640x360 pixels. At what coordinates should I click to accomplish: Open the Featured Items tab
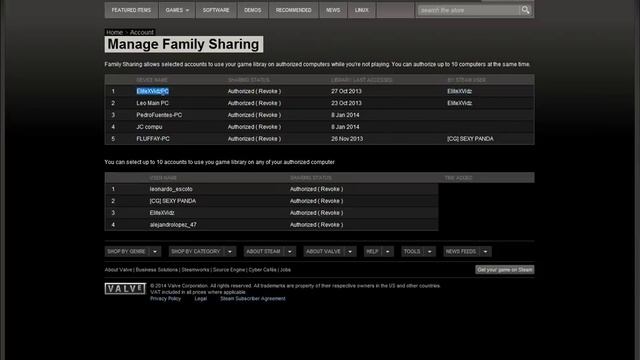click(131, 10)
